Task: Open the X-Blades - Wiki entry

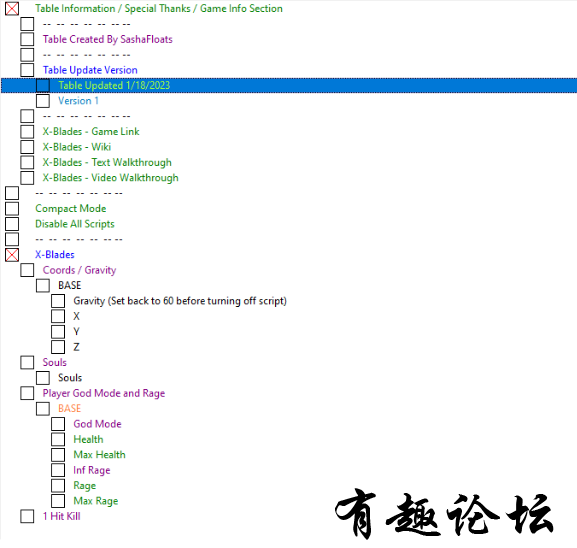Action: [x=77, y=147]
